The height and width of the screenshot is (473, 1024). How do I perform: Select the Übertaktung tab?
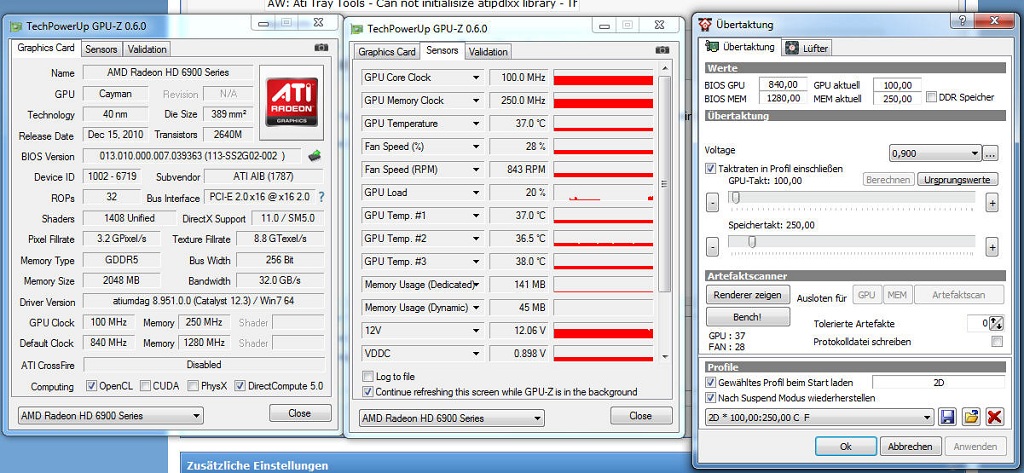741,46
